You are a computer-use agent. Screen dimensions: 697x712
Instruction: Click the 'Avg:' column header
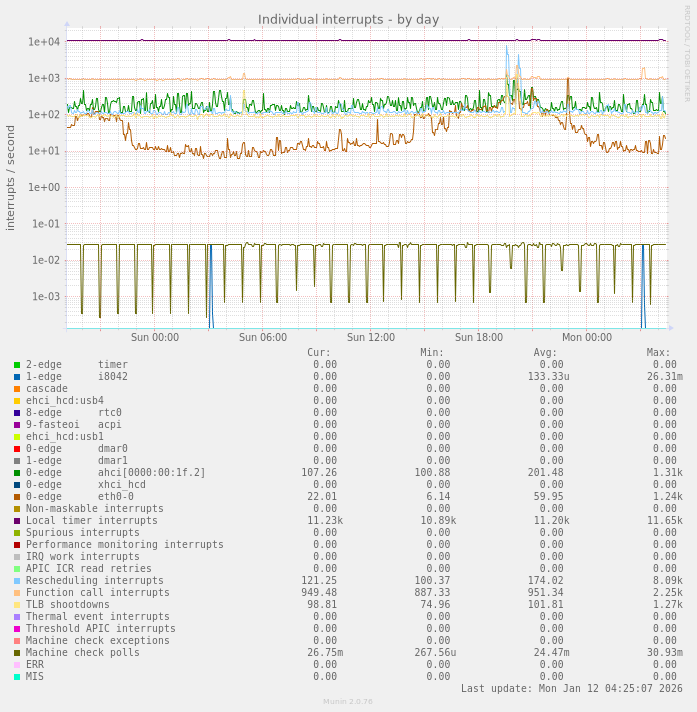tap(545, 353)
